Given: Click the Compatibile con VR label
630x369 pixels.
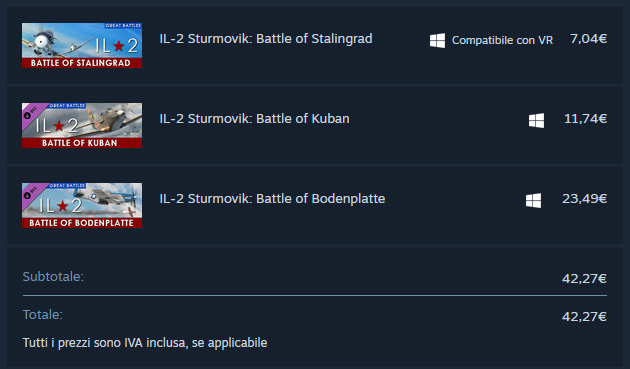Looking at the screenshot, I should click(502, 40).
